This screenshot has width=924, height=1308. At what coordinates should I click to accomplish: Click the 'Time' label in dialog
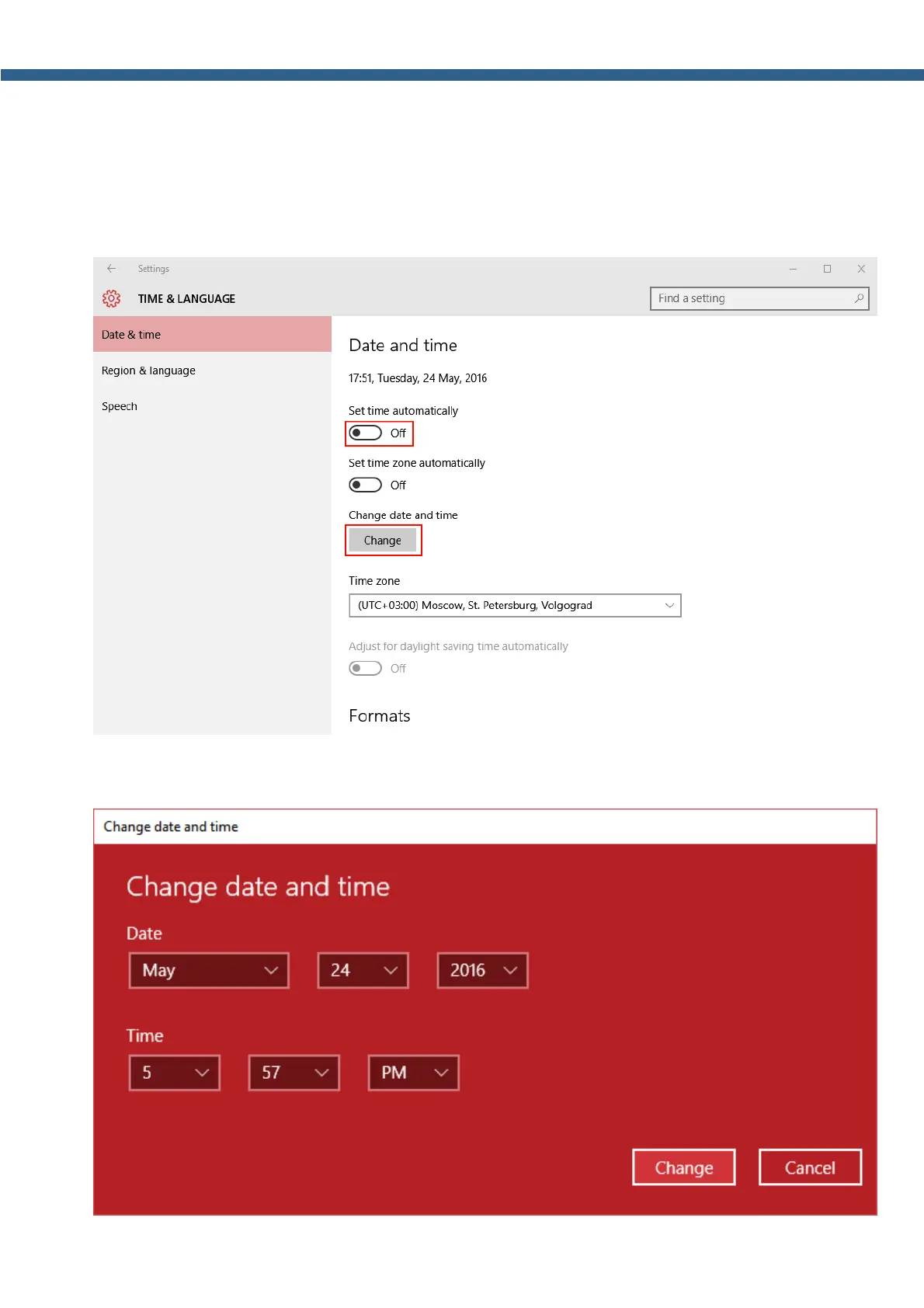tap(145, 1036)
